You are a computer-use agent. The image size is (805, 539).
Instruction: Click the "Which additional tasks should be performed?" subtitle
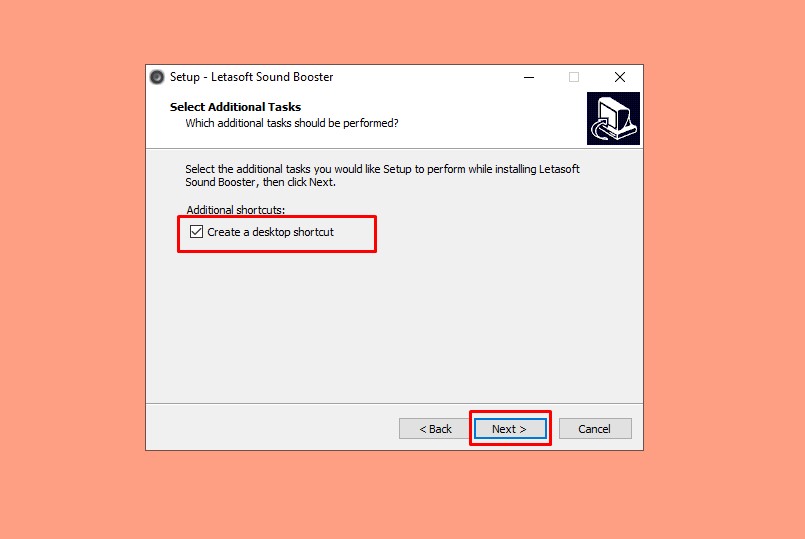pyautogui.click(x=292, y=123)
